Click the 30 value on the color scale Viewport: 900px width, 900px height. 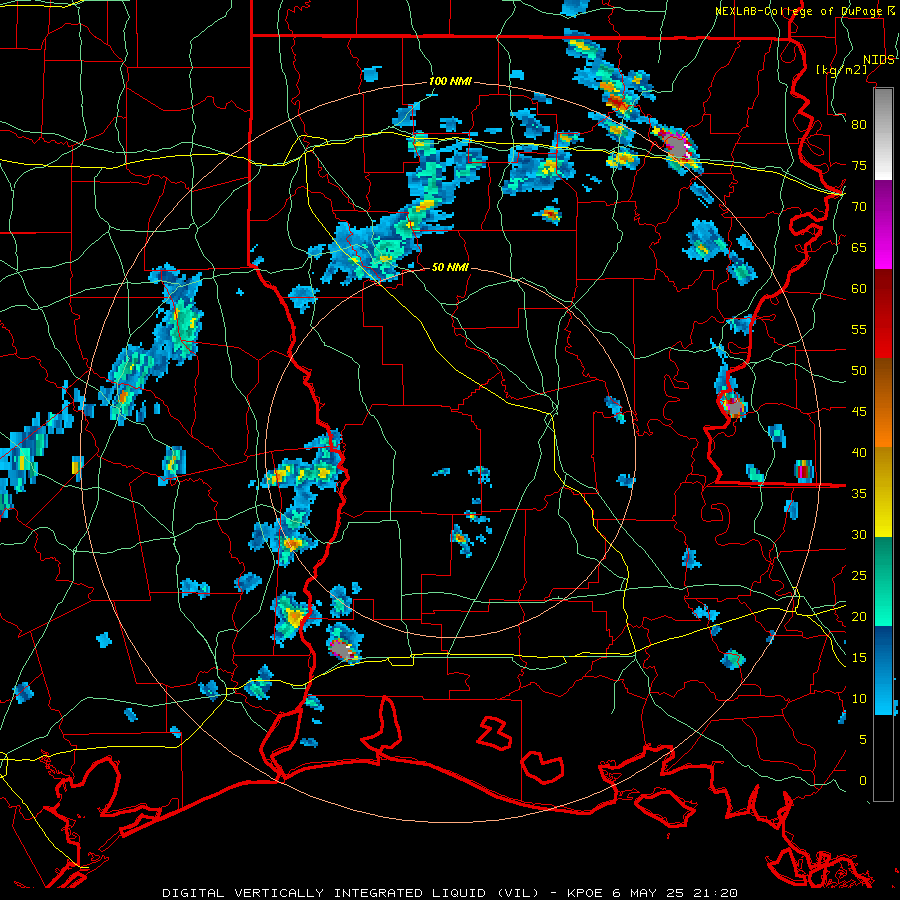pyautogui.click(x=859, y=534)
